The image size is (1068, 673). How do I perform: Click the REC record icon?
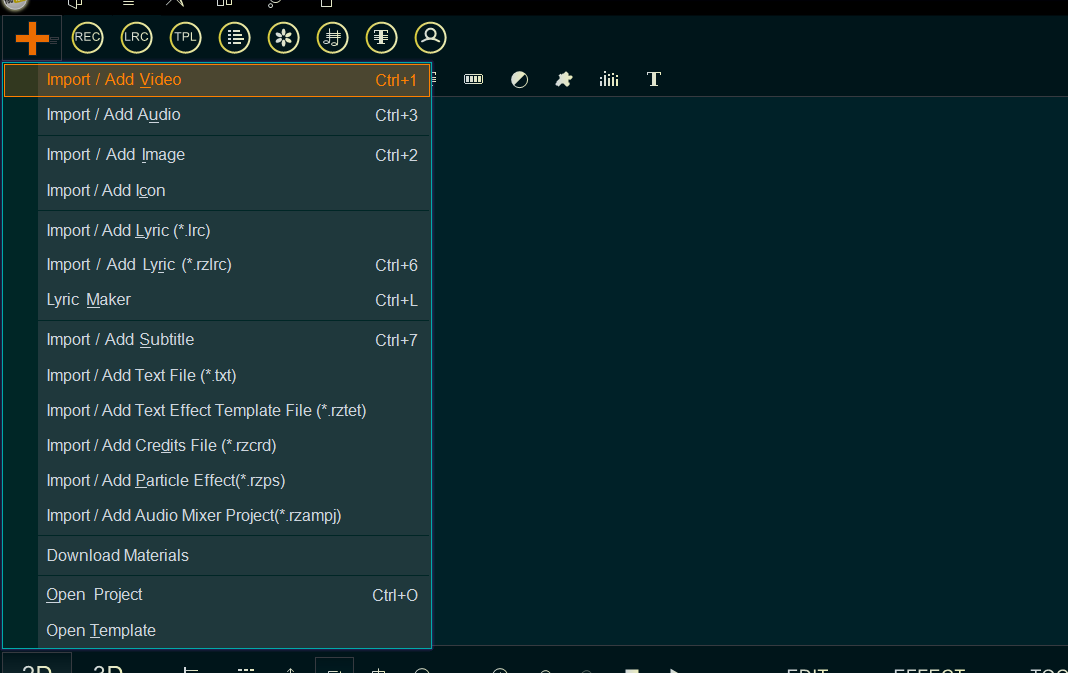pyautogui.click(x=87, y=38)
